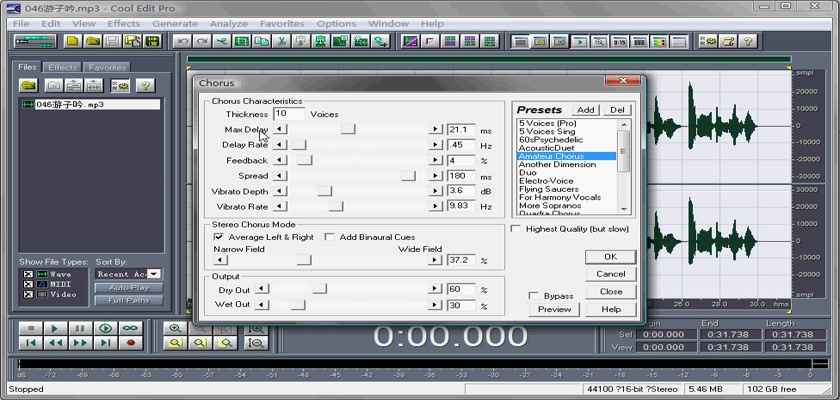Click the Preview button

554,309
